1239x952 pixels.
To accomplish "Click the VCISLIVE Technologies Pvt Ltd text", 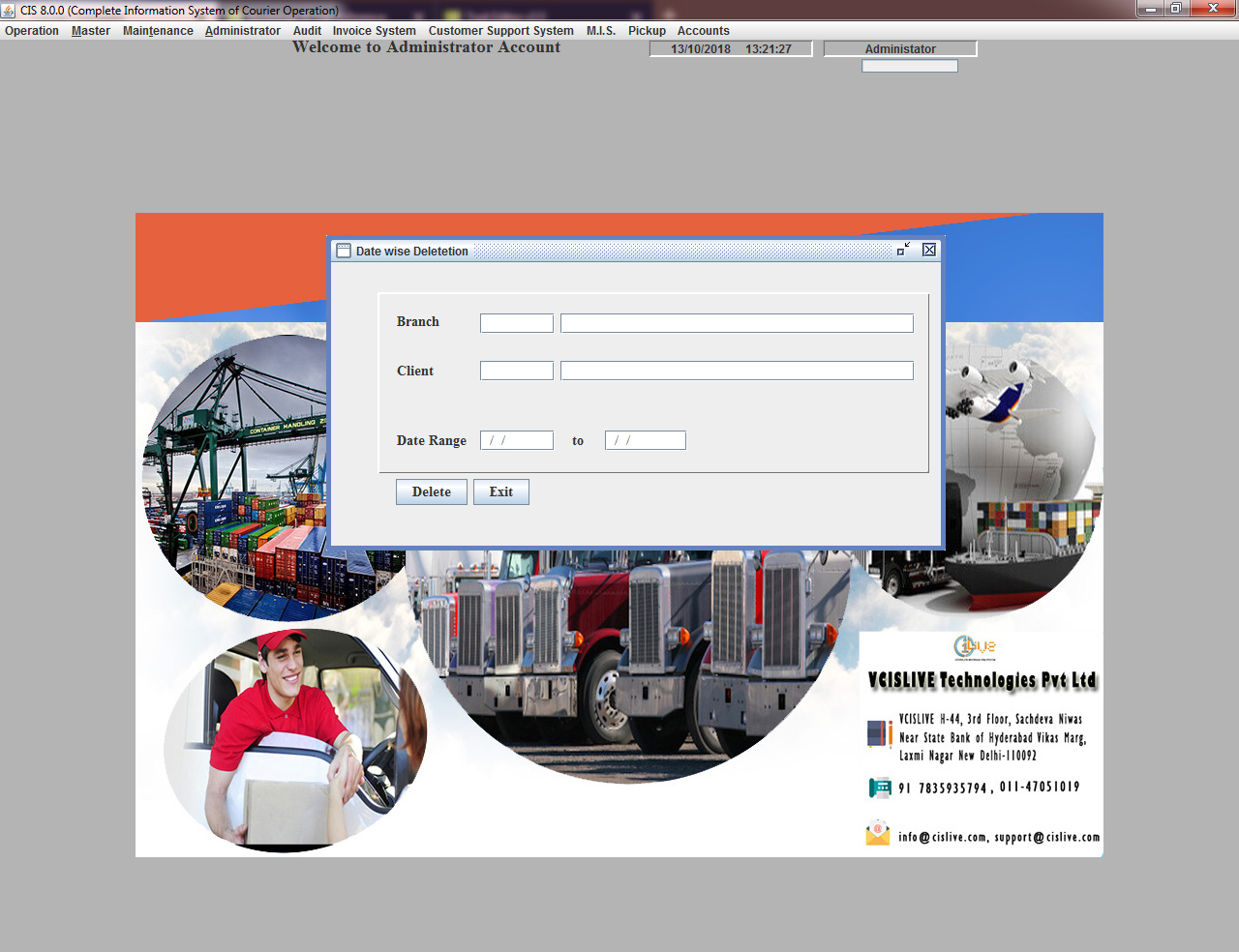I will [982, 680].
